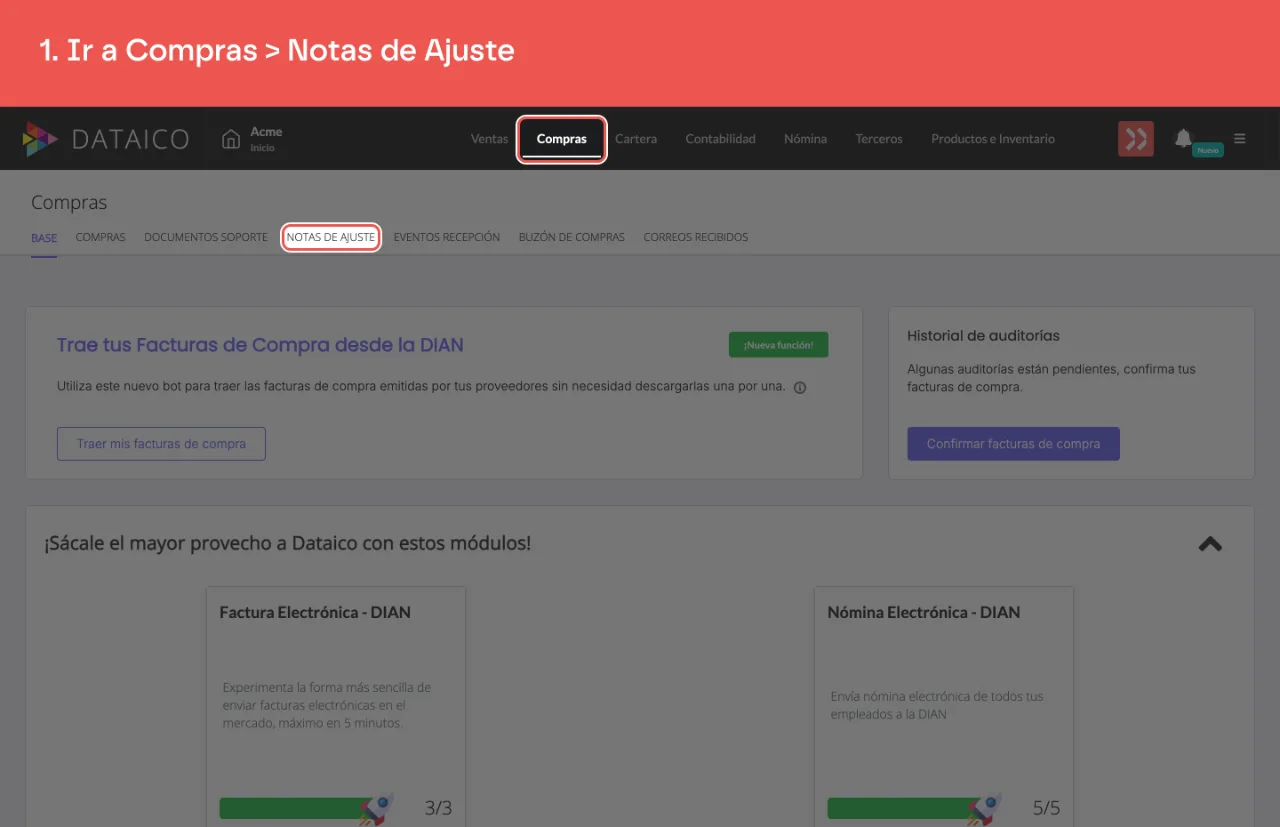Open the Nómina menu
The width and height of the screenshot is (1280, 827).
pos(805,139)
